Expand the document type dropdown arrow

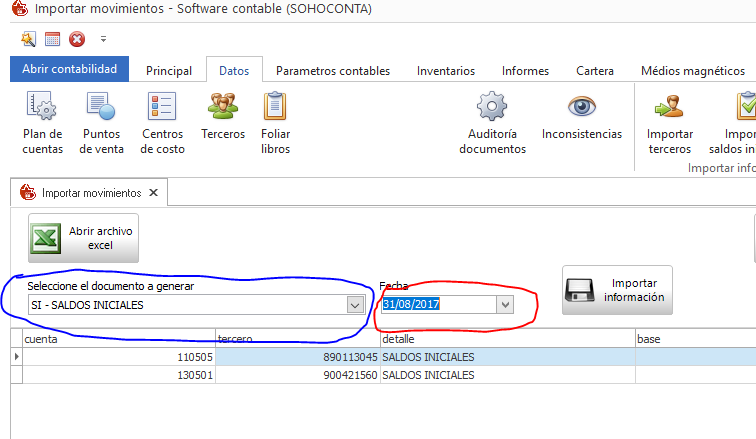point(354,305)
